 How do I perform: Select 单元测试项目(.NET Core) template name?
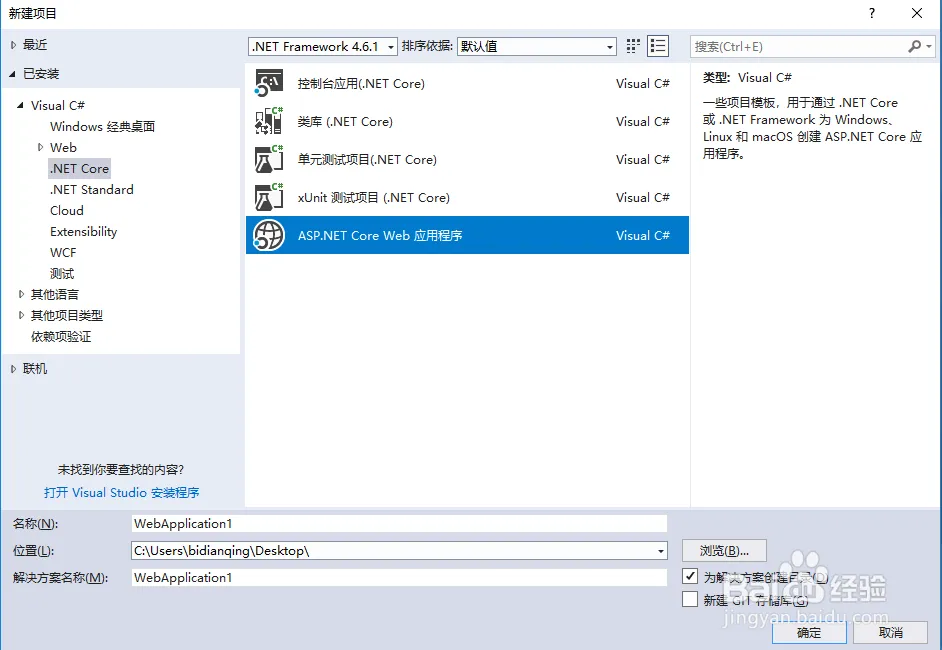367,159
